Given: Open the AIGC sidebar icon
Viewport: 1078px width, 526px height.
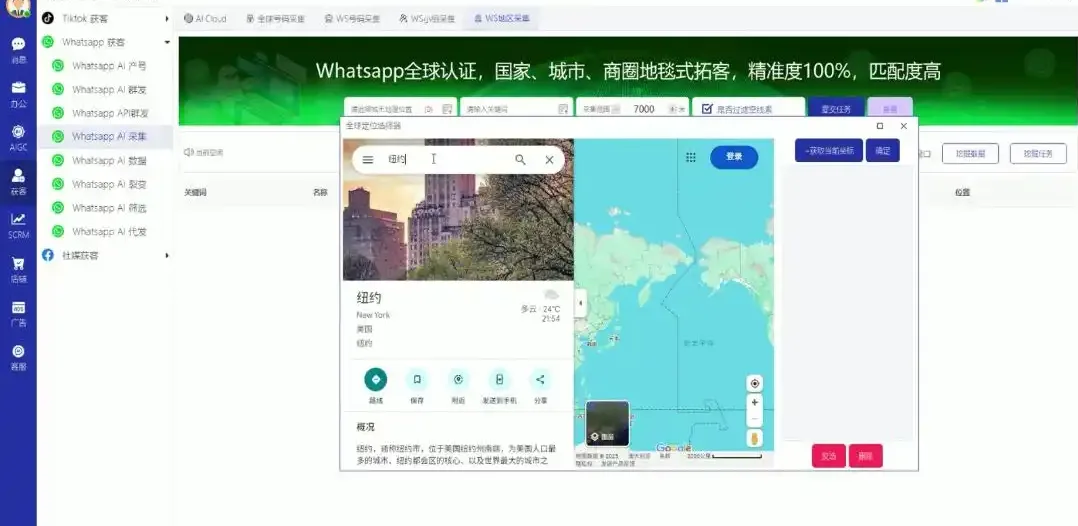Looking at the screenshot, I should pyautogui.click(x=19, y=131).
